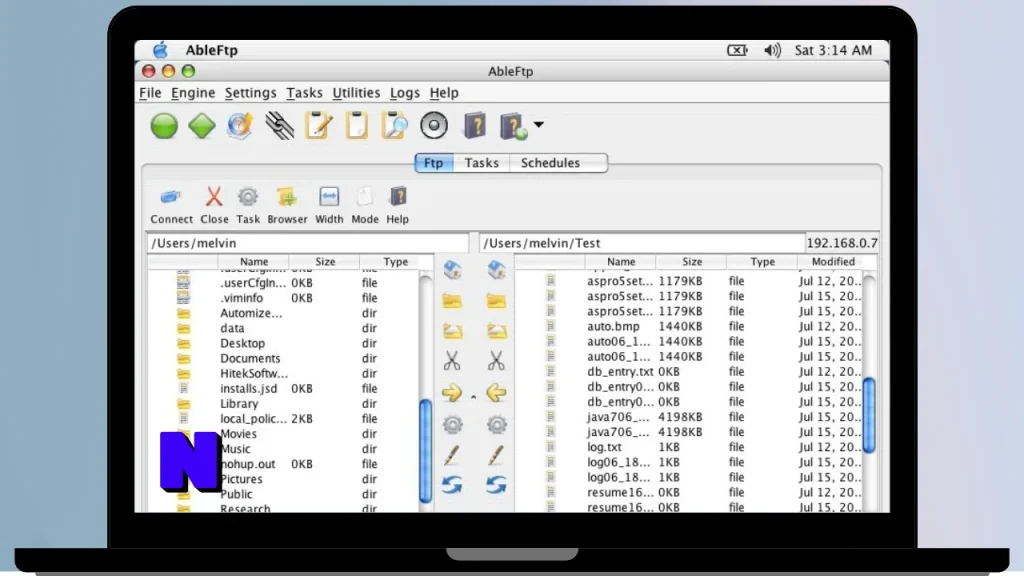Viewport: 1024px width, 576px height.
Task: Click the 192.168.0.7 host field
Action: [842, 243]
